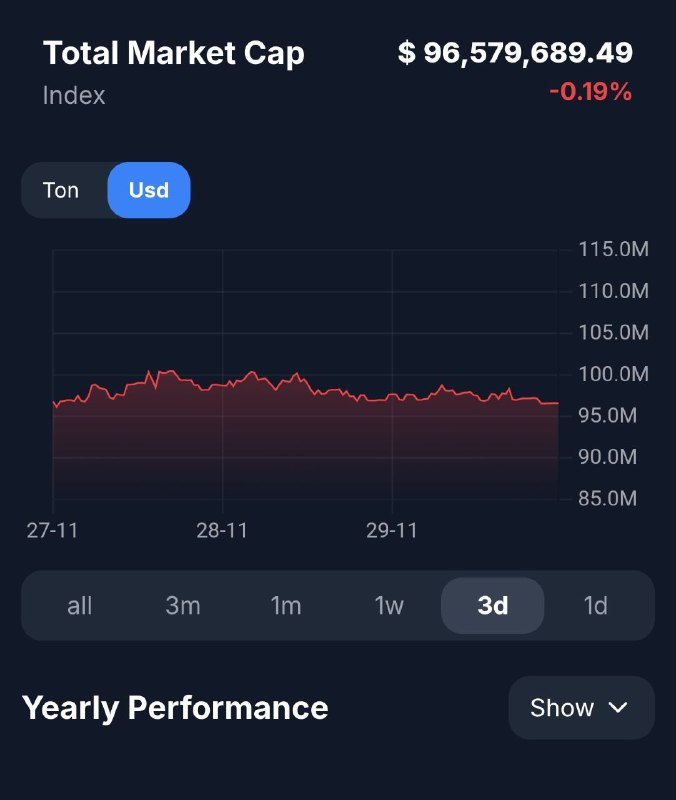Click the Total Market Cap title
This screenshot has height=800, width=676.
[x=174, y=53]
